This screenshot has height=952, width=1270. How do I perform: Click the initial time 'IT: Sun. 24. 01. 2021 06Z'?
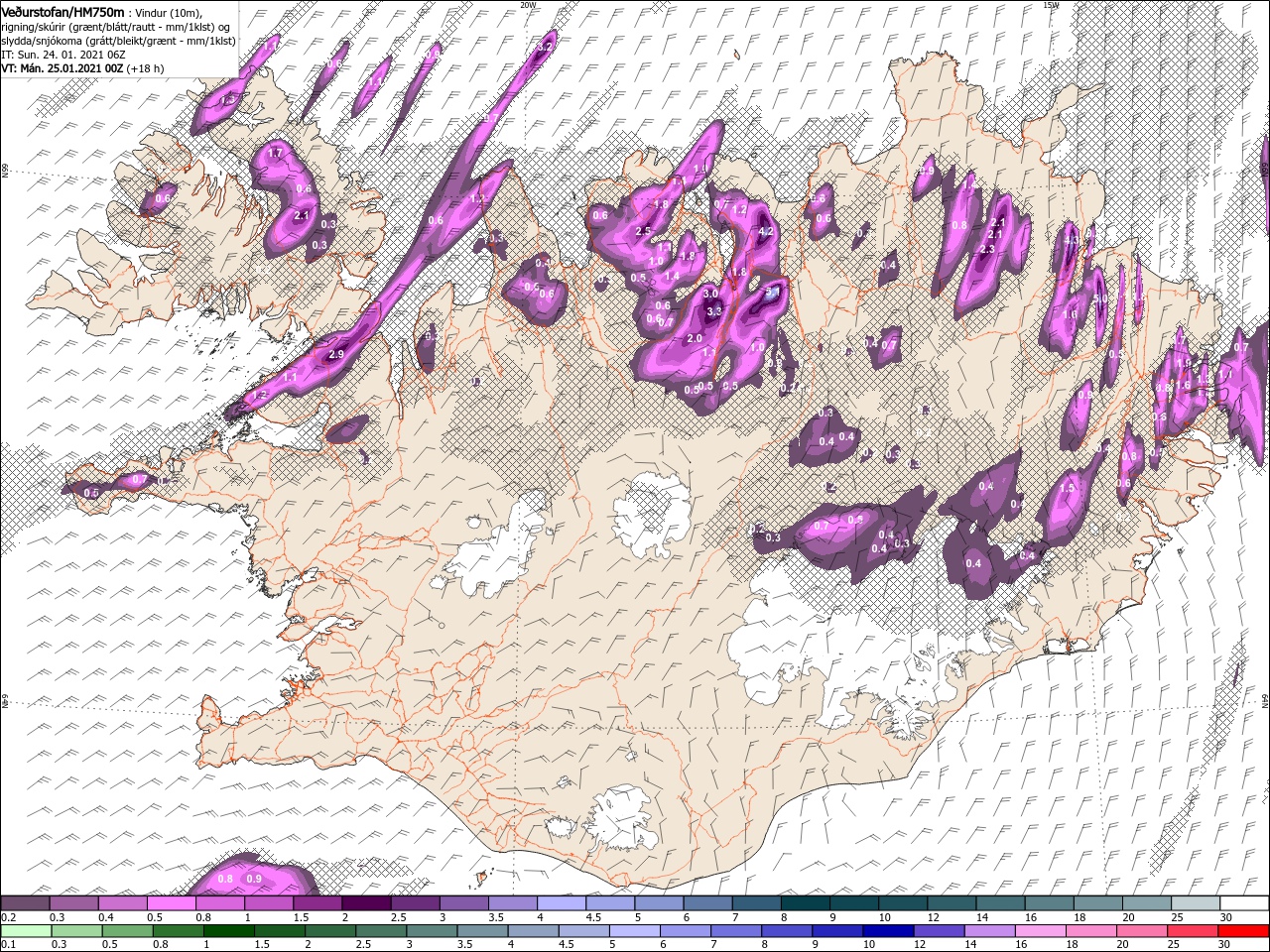pos(63,55)
